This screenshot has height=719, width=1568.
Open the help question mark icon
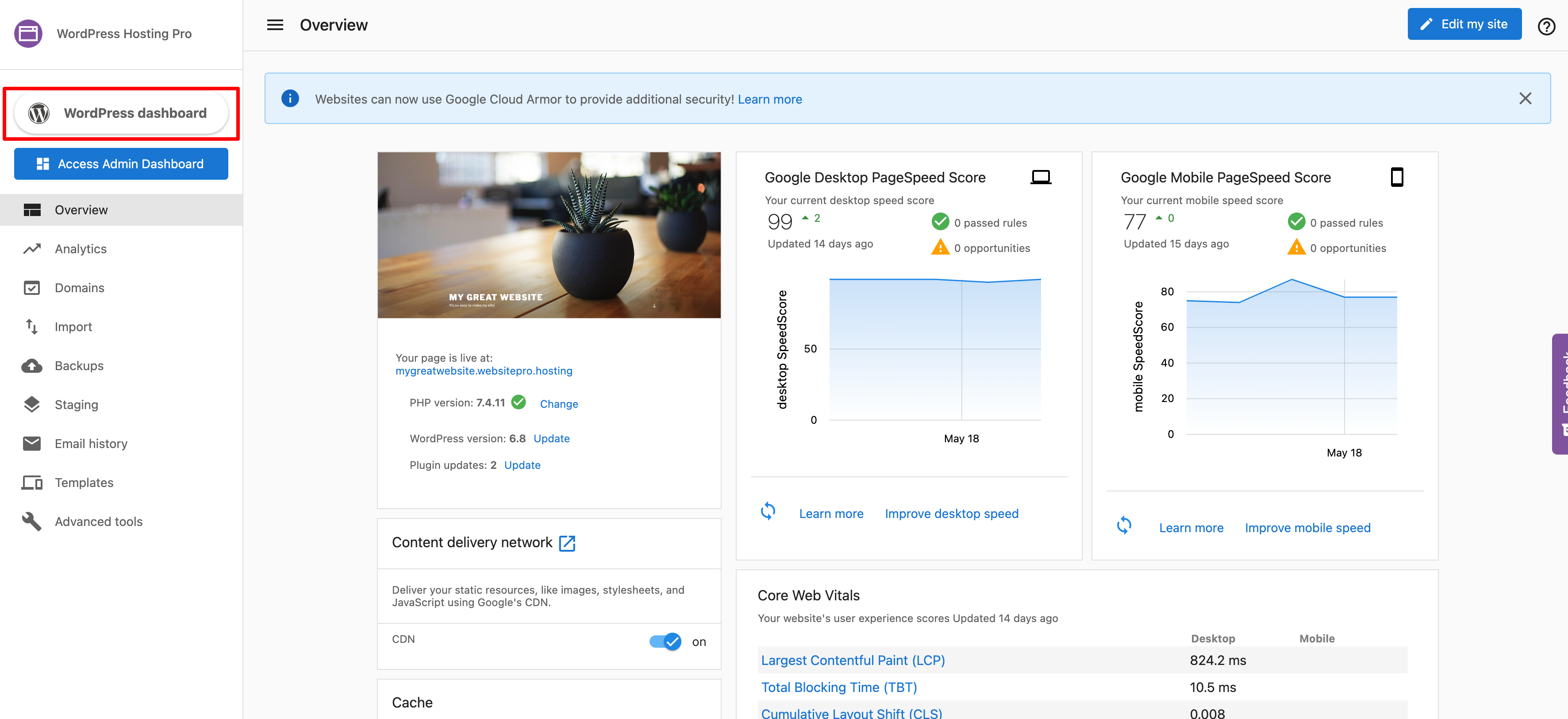pos(1545,26)
